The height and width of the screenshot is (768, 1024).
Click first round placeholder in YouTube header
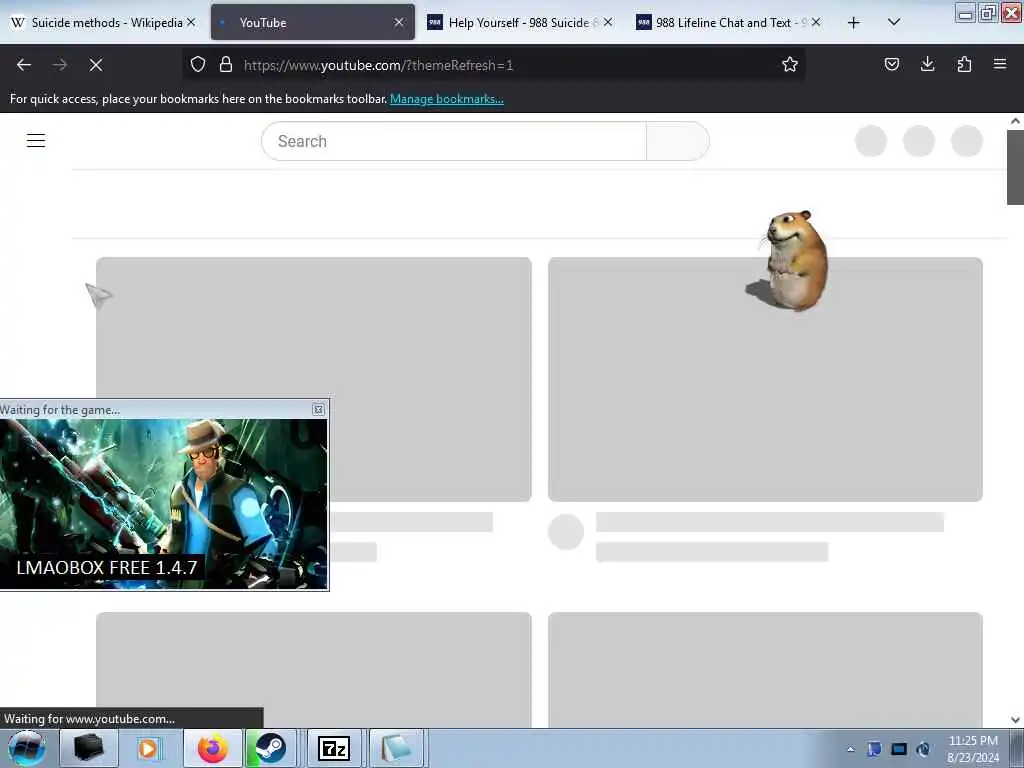click(x=871, y=141)
